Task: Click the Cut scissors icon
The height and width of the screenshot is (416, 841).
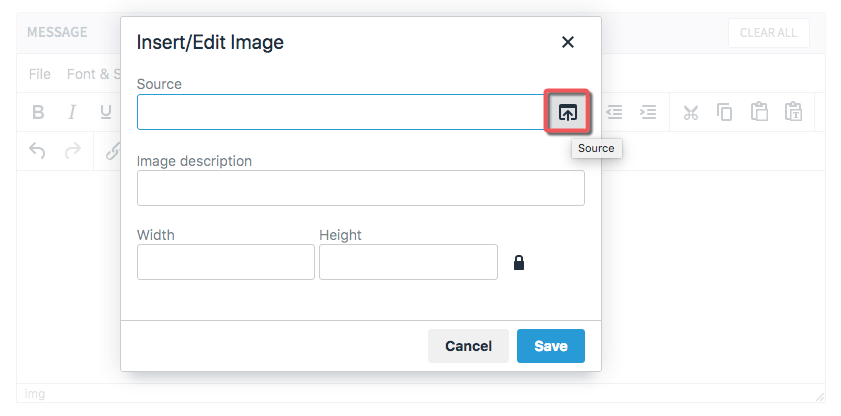Action: coord(690,113)
